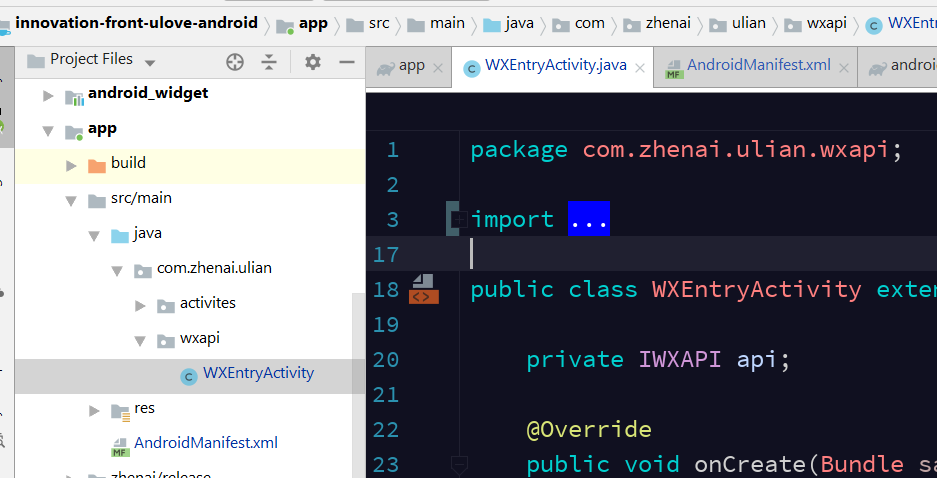Screen dimensions: 937x478
Task: Click the class icon on WXEntryActivity.java tab
Action: [x=471, y=69]
